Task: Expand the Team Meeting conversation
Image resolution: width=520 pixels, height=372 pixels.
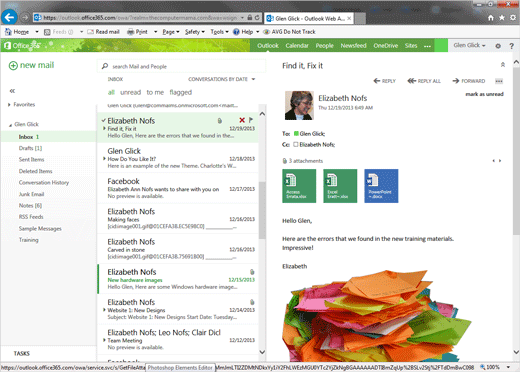Action: point(104,340)
